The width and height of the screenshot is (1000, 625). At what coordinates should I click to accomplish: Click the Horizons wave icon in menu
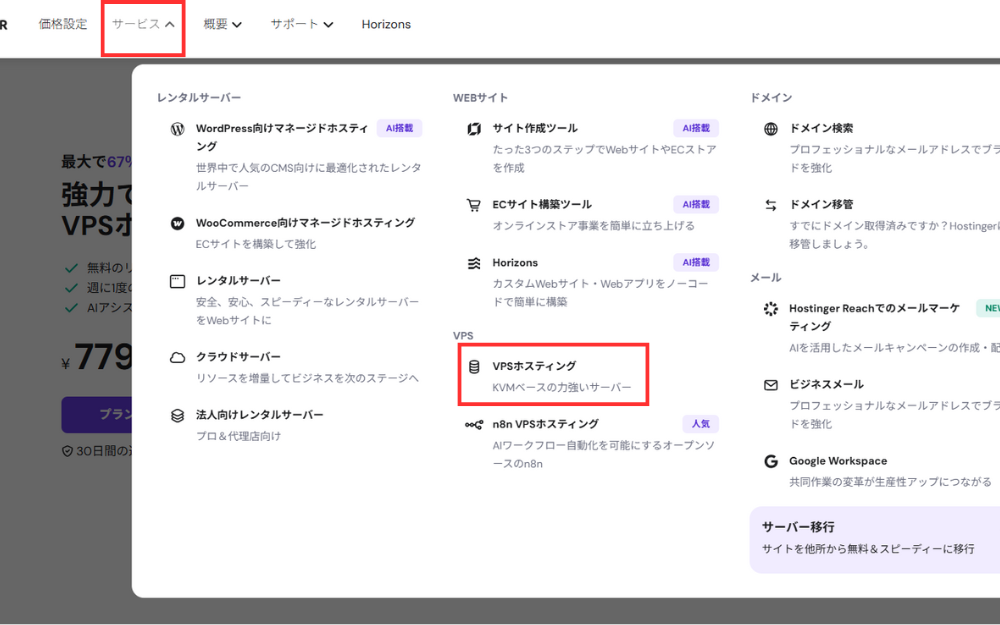(474, 263)
